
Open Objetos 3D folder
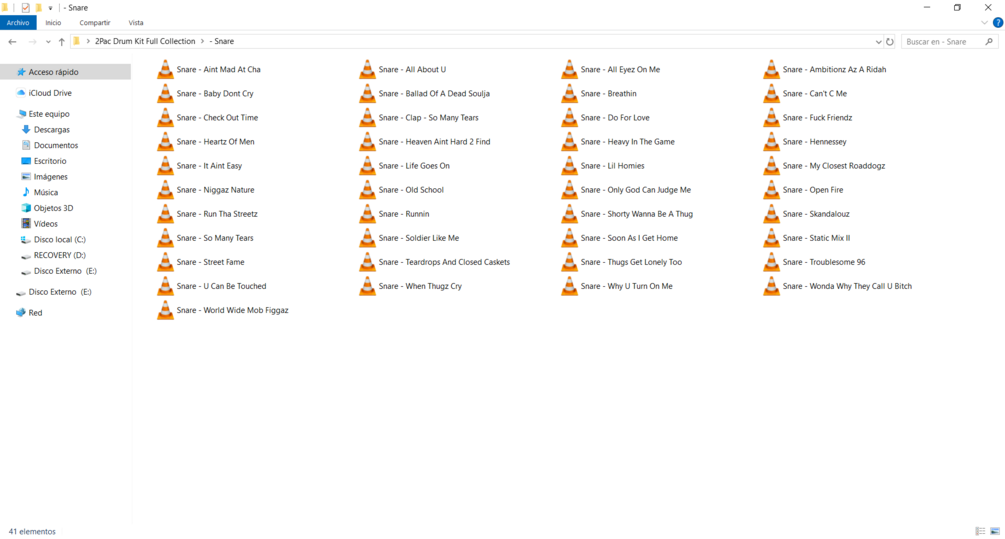coord(53,208)
